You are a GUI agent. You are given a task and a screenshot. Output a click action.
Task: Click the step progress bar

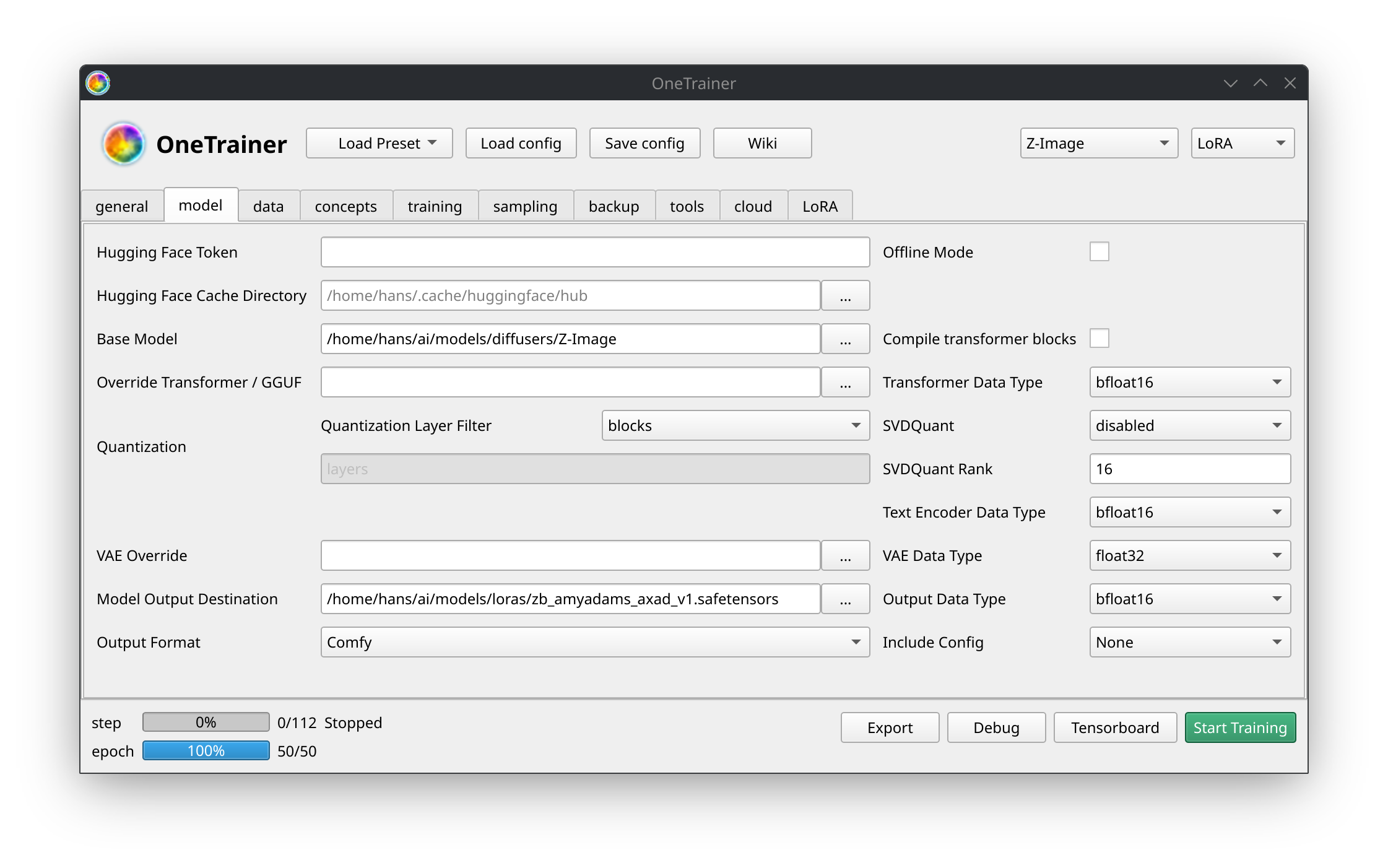click(206, 722)
